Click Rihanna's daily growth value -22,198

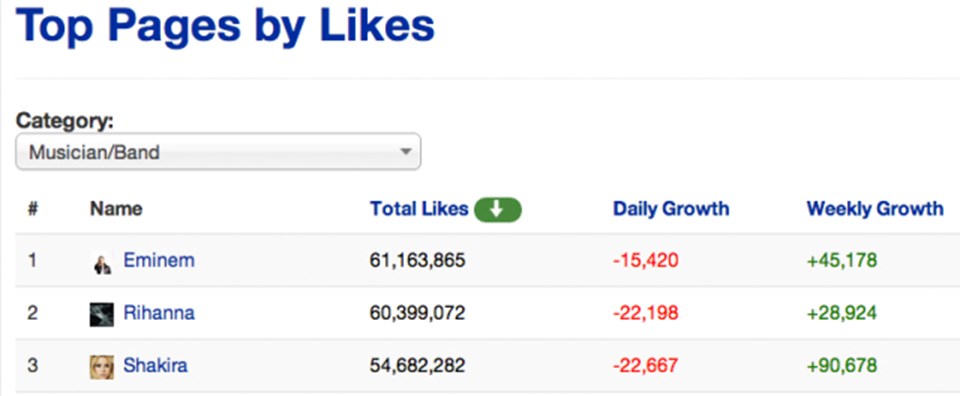point(645,314)
